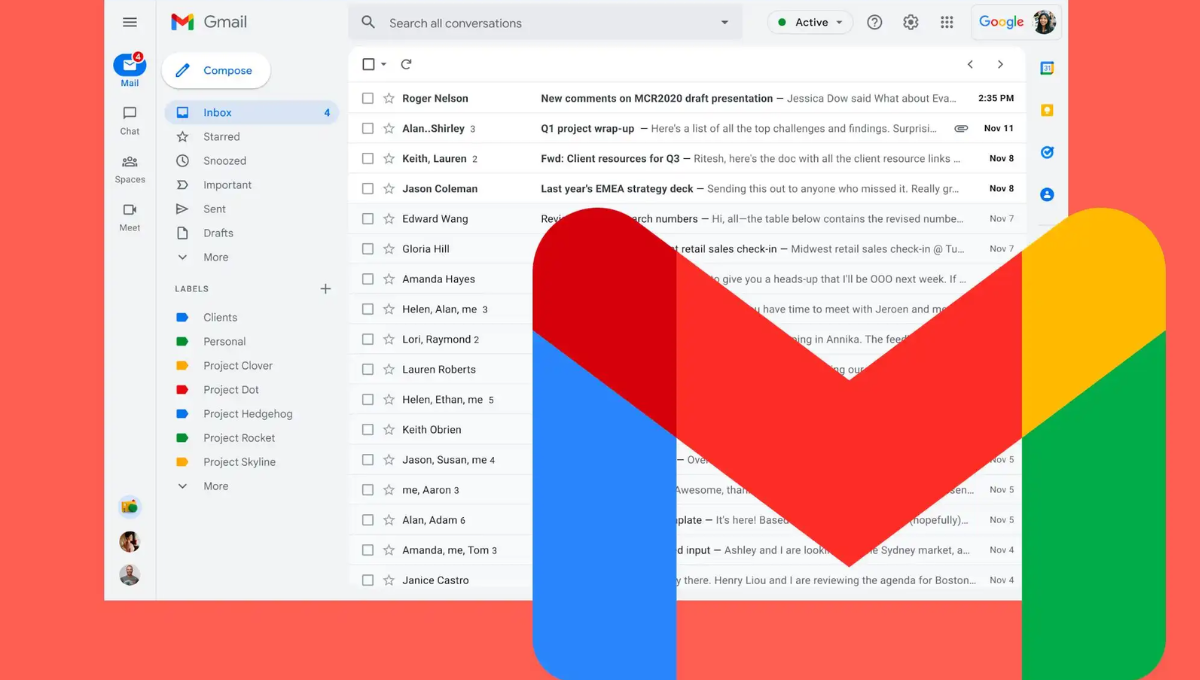Open the email "Fwd: Client resources for Q3"
Viewport: 1200px width, 680px height.
[x=686, y=158]
